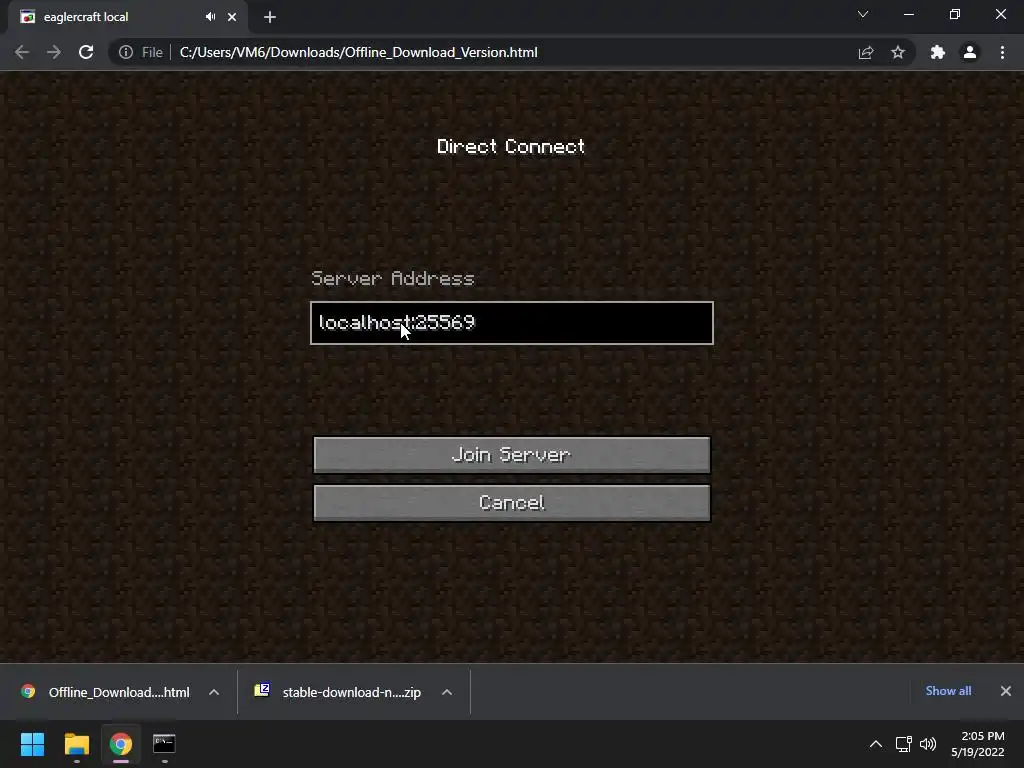The height and width of the screenshot is (768, 1024).
Task: Open a new browser tab
Action: (x=270, y=17)
